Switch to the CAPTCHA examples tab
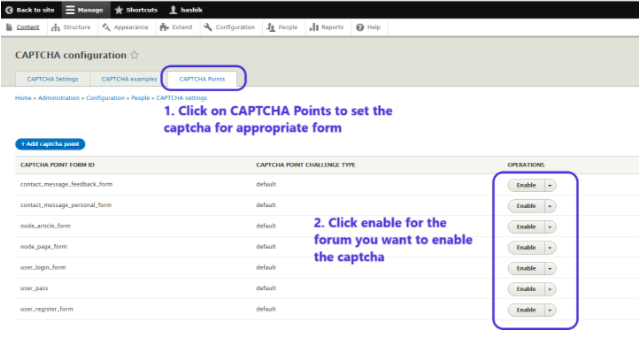 pos(129,79)
